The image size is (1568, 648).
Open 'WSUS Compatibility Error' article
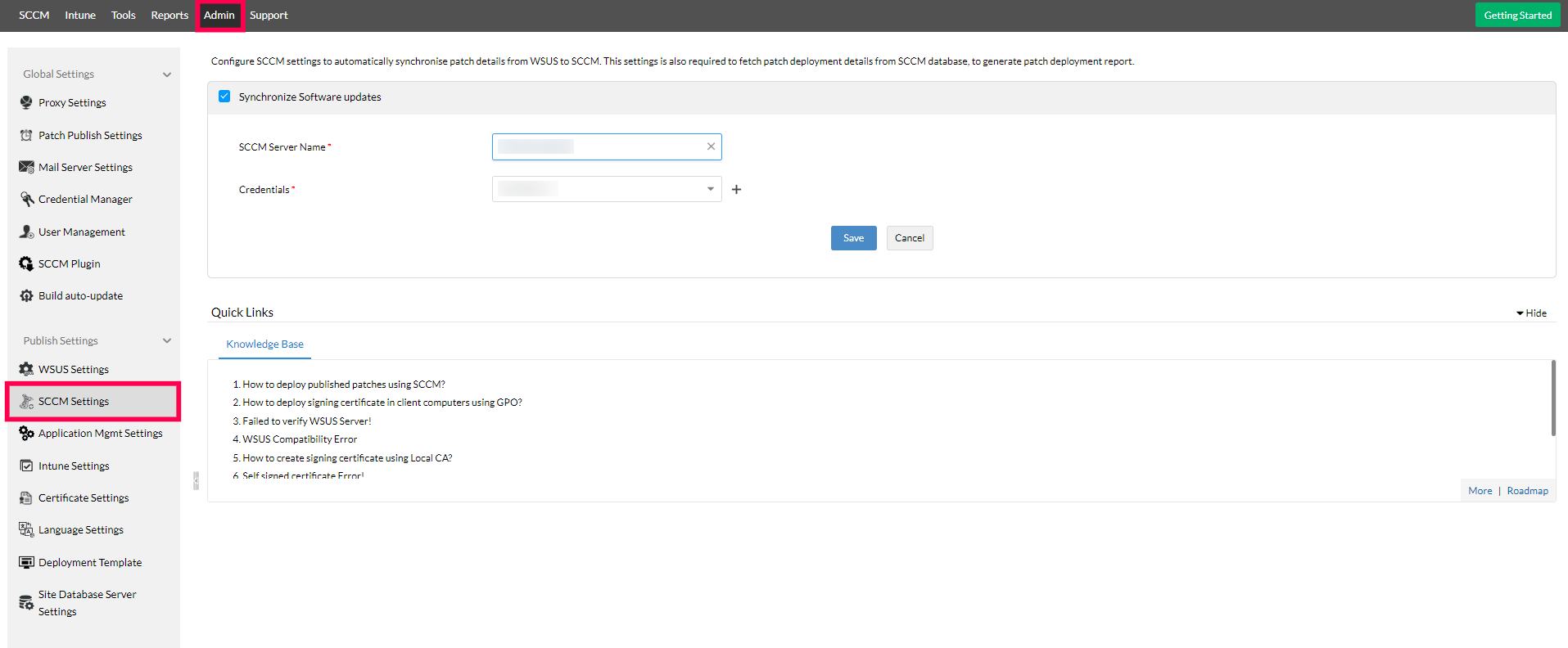[300, 439]
